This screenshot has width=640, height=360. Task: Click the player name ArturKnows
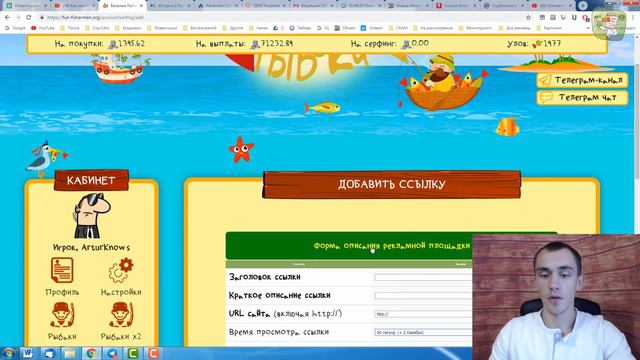tap(105, 247)
